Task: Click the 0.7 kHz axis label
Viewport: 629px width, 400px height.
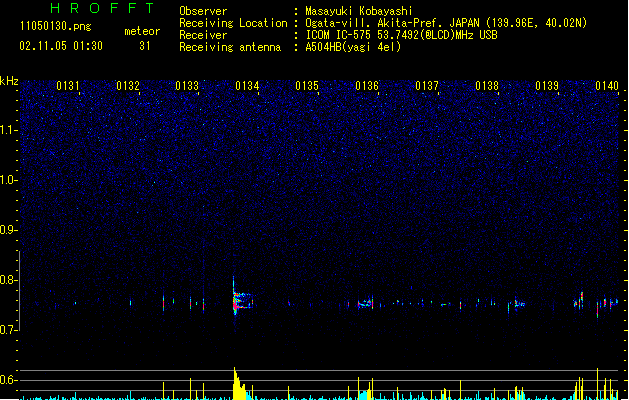Action: [x=9, y=330]
